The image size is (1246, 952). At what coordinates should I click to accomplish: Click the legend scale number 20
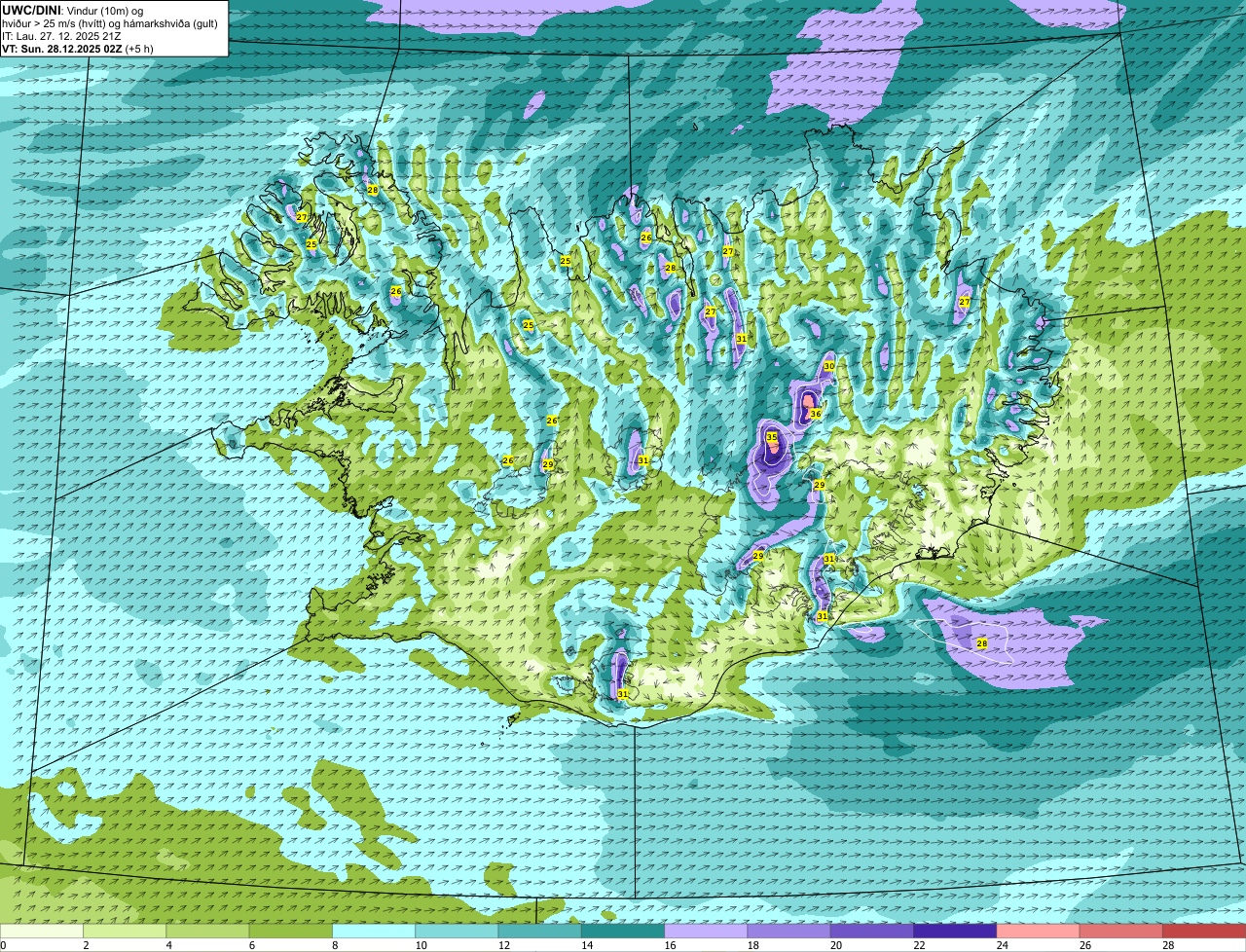(836, 945)
